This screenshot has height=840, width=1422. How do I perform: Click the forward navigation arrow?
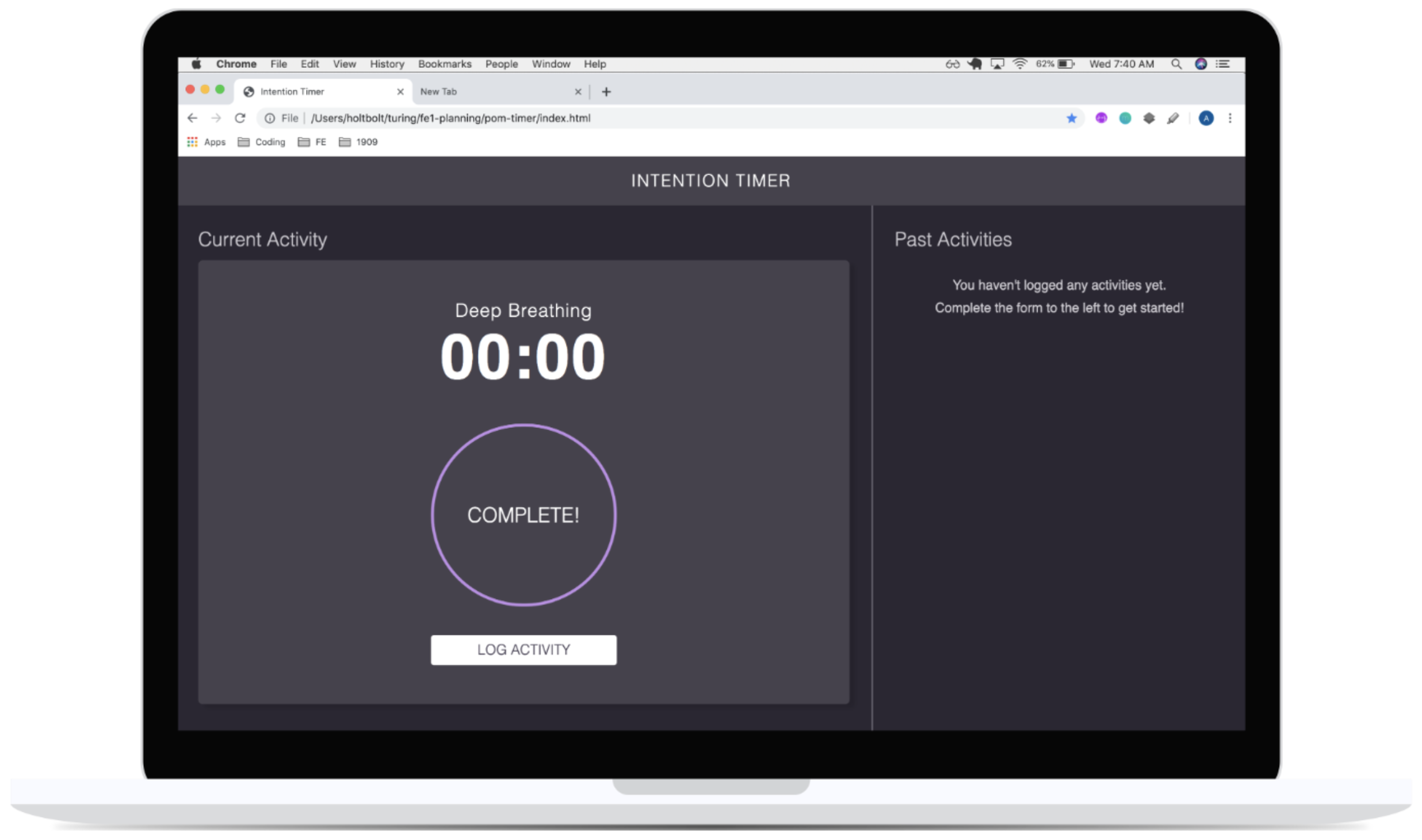coord(214,118)
